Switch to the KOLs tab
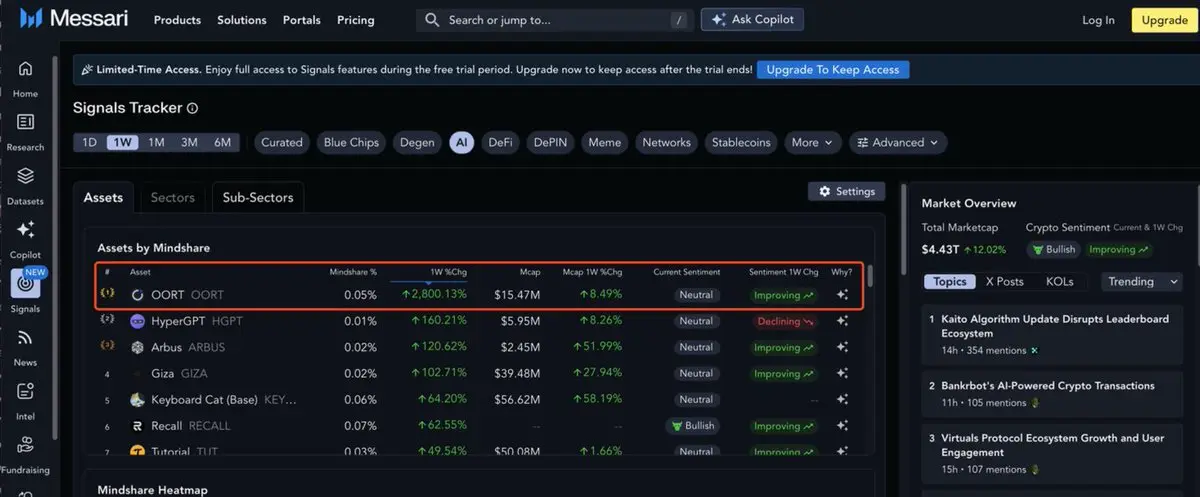 coord(1059,281)
